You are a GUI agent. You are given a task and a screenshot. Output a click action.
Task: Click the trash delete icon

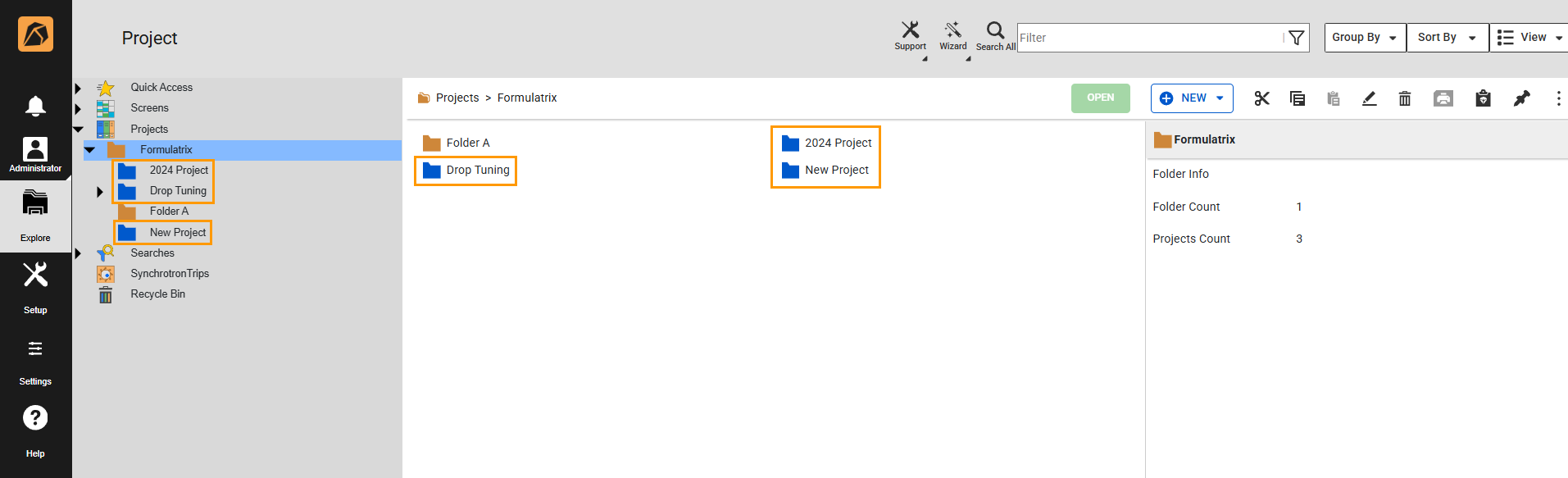pos(1404,98)
